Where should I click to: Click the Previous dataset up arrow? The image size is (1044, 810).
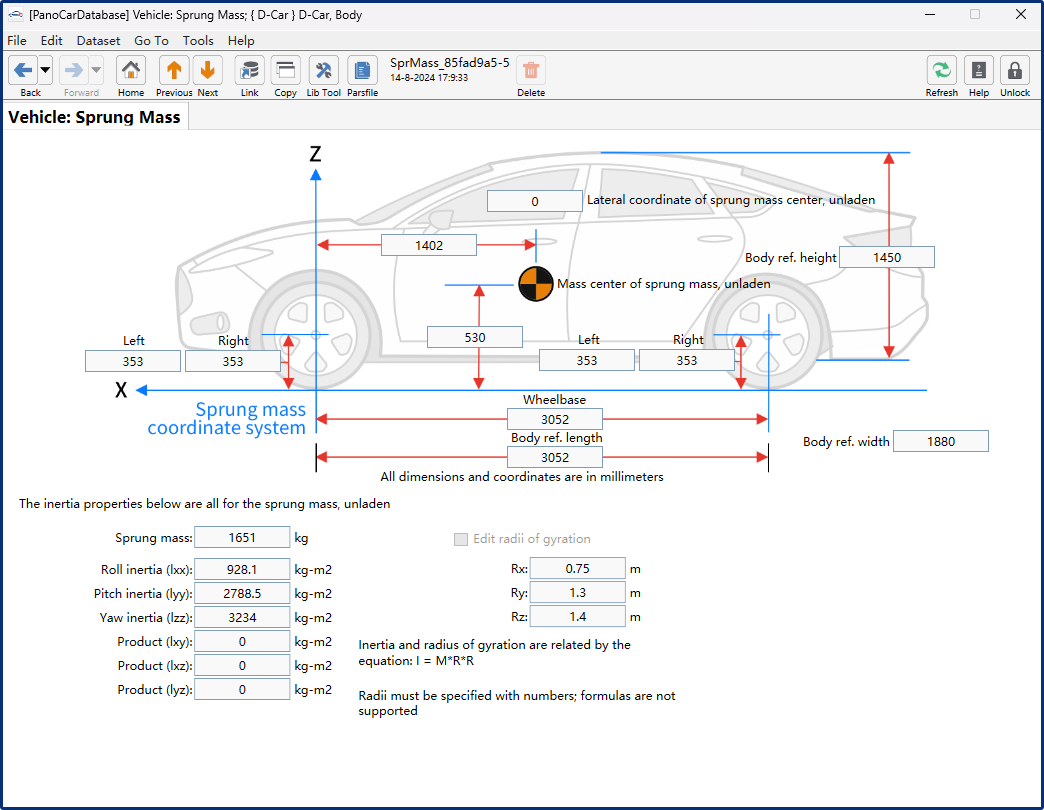pyautogui.click(x=174, y=70)
